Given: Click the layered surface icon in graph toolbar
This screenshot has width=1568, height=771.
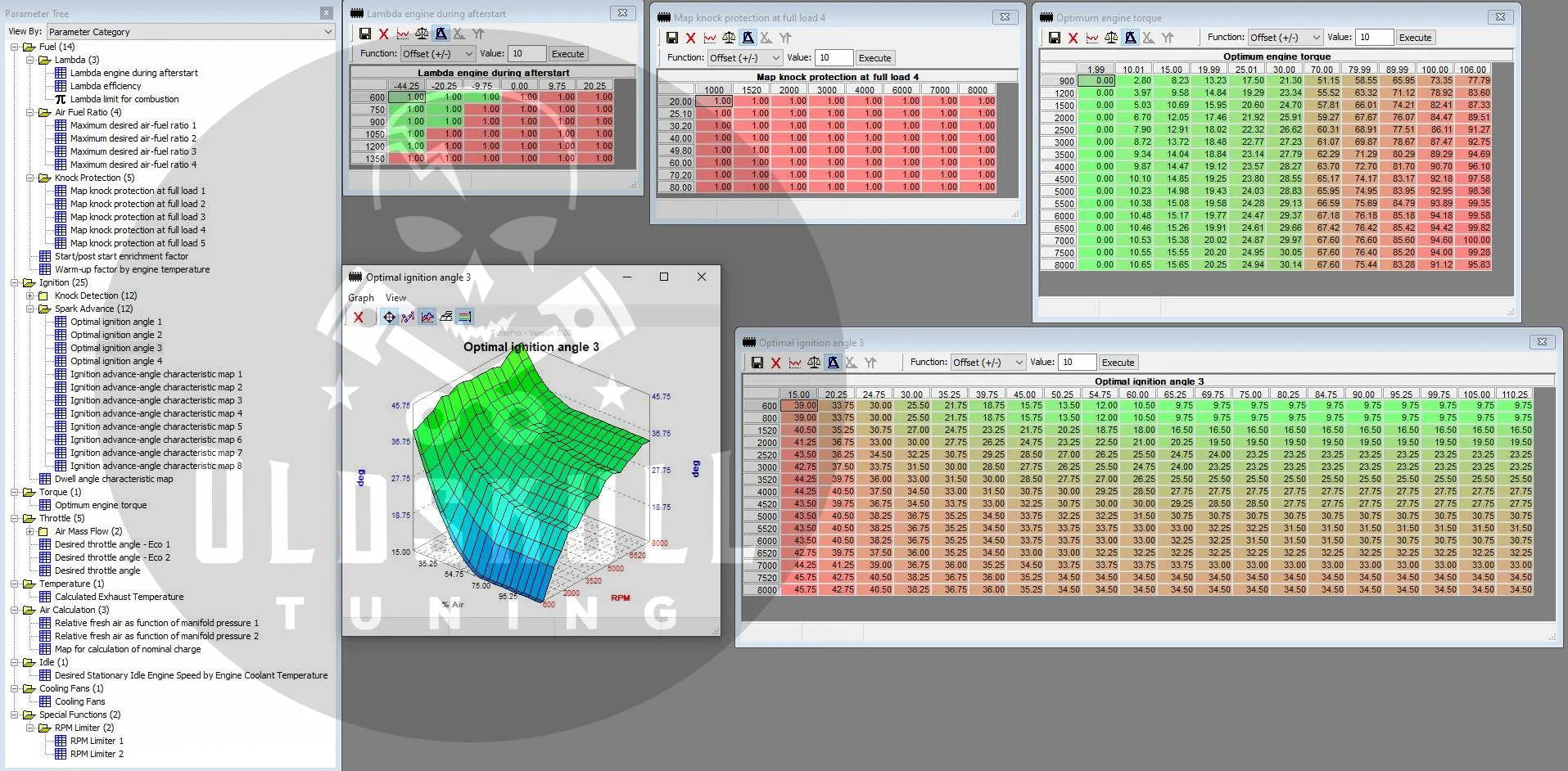Looking at the screenshot, I should (446, 317).
